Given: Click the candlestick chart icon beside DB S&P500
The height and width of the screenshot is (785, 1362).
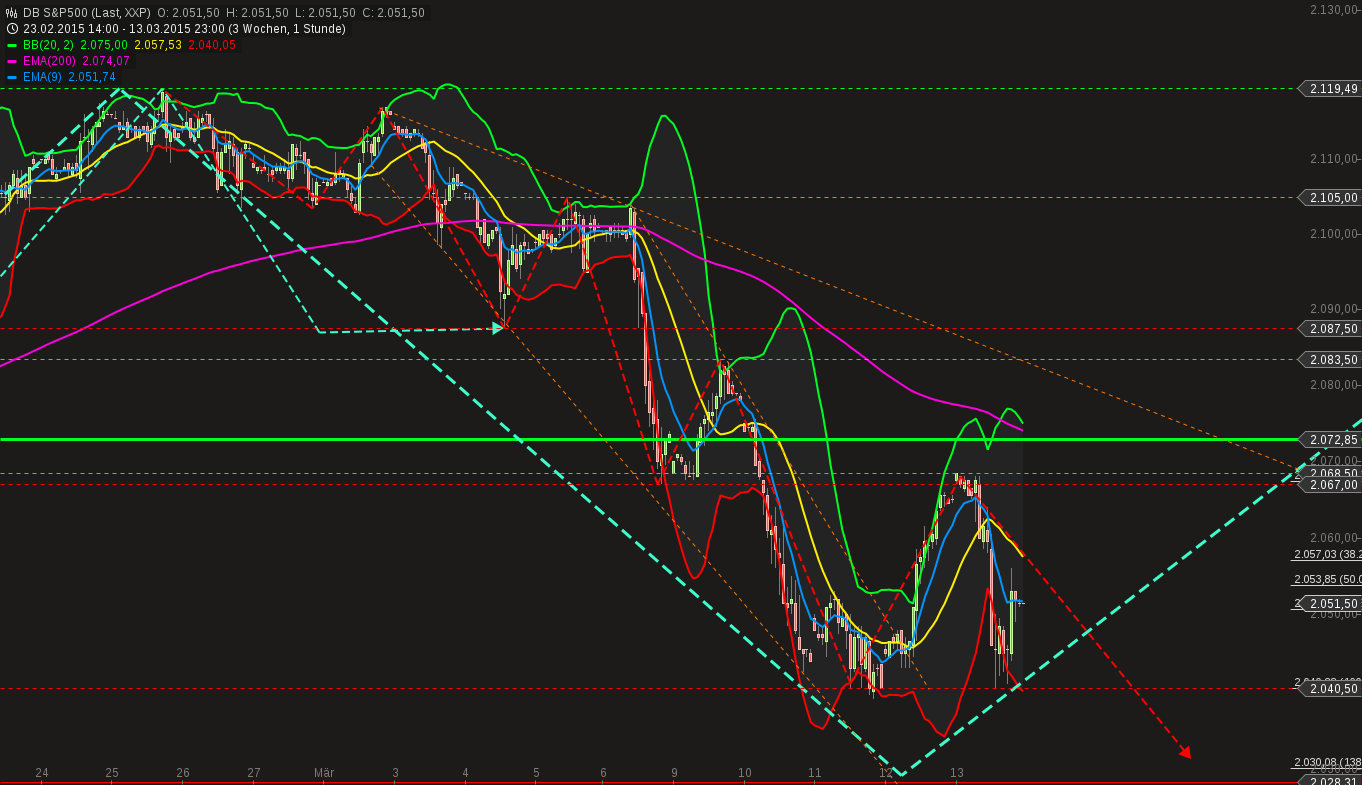Looking at the screenshot, I should (12, 13).
